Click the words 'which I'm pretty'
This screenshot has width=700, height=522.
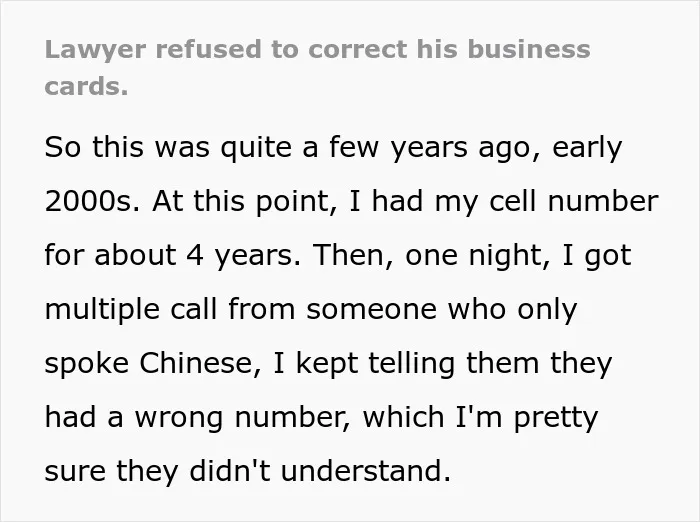click(480, 418)
